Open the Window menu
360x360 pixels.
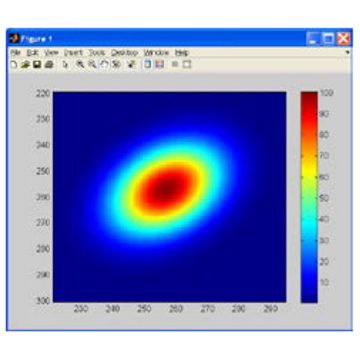156,53
